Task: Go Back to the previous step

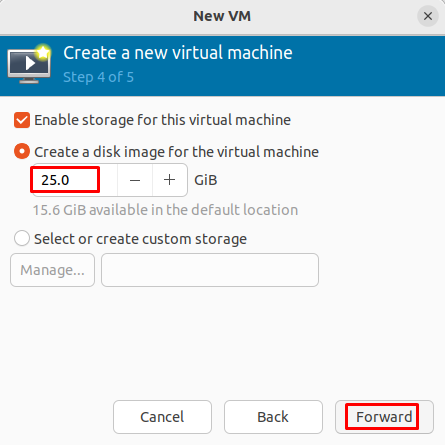Action: click(x=273, y=417)
